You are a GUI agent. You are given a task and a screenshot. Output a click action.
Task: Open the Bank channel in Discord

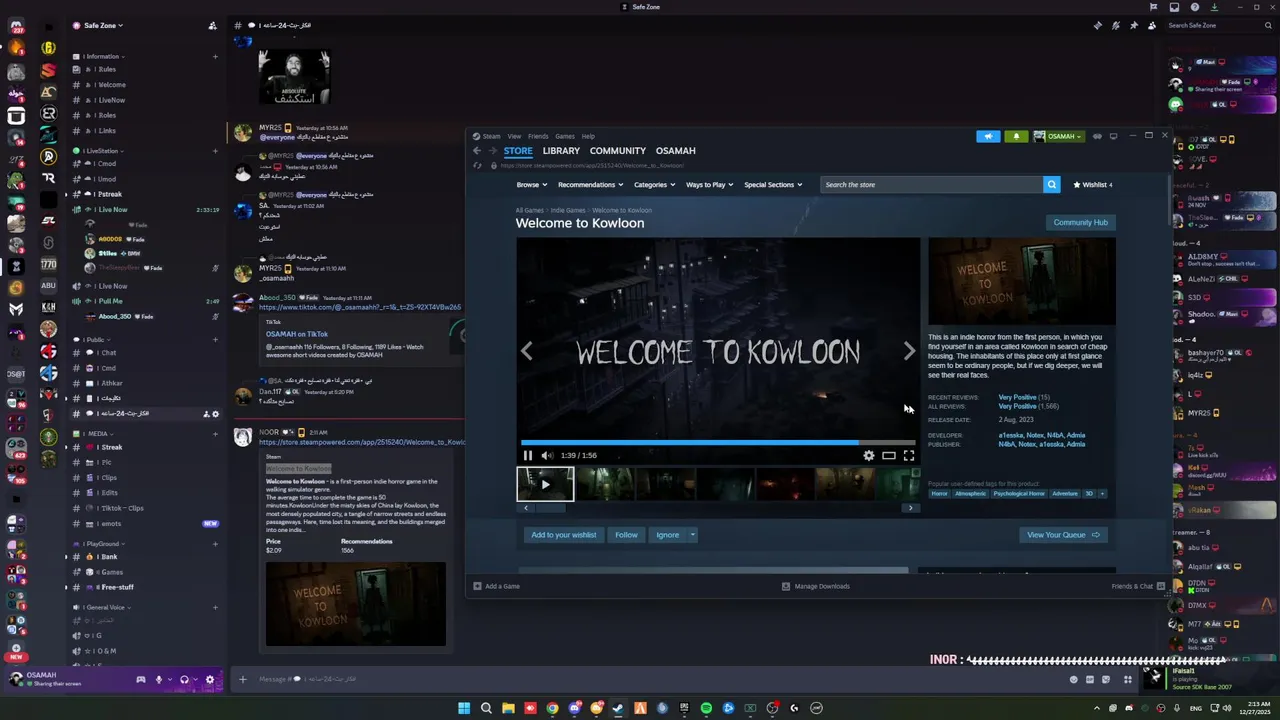[108, 557]
